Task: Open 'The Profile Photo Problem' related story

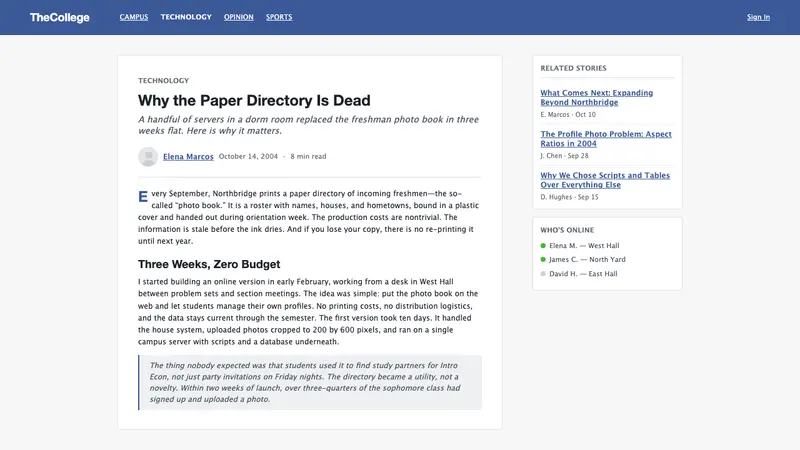Action: pyautogui.click(x=606, y=139)
